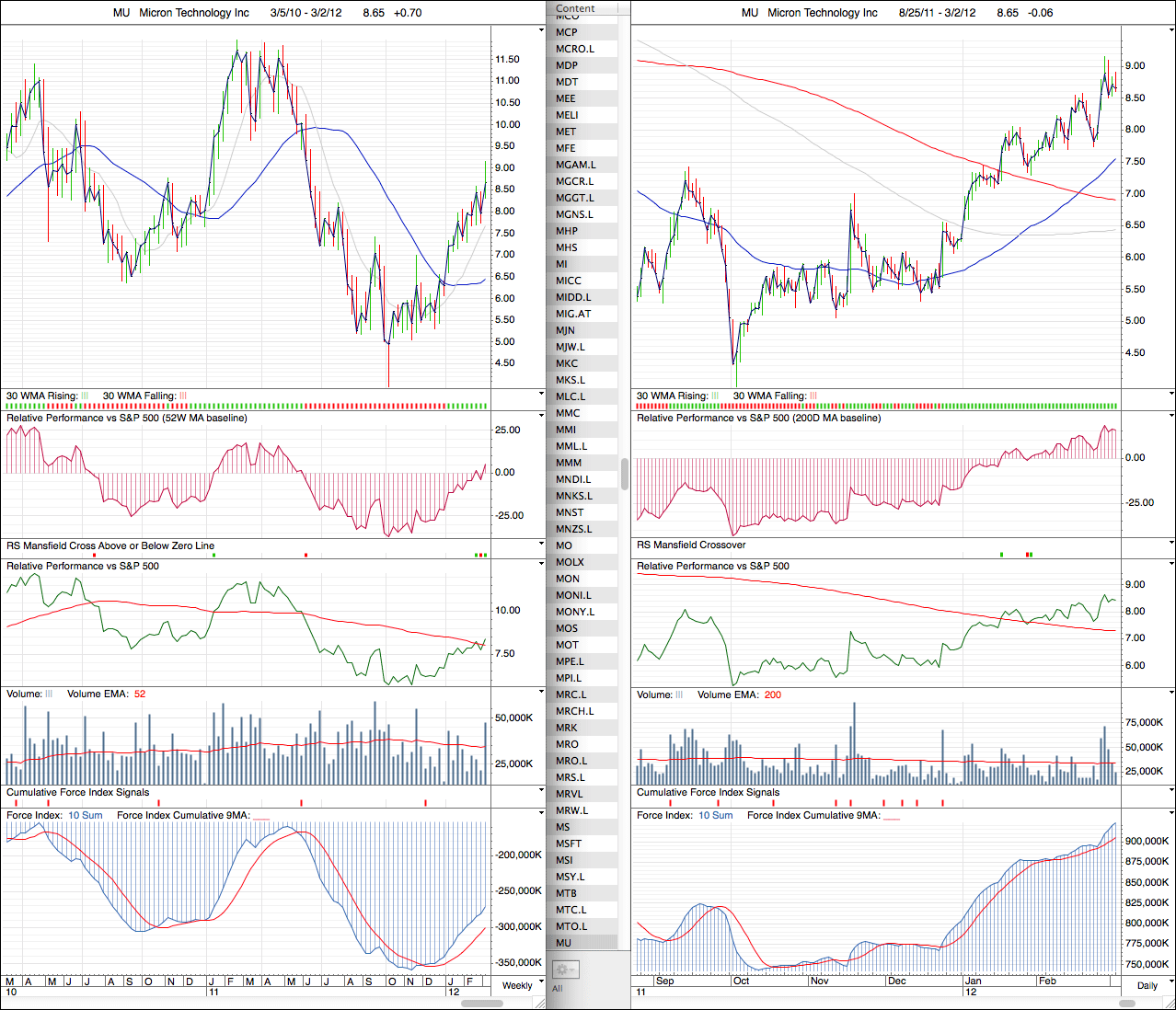Open the weekly RS Mansfield Cross panel menu arrow
The width and height of the screenshot is (1176, 1010).
541,545
